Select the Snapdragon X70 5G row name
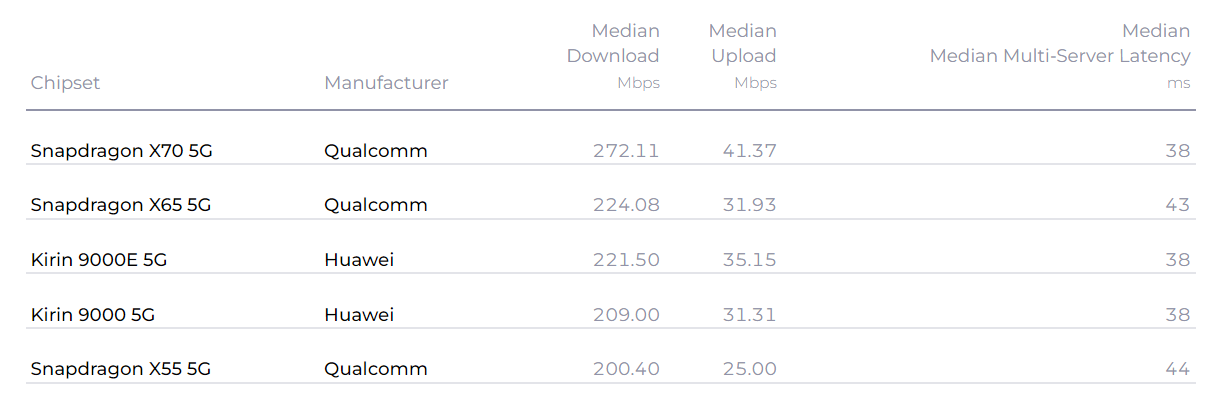The width and height of the screenshot is (1210, 410). tap(122, 151)
